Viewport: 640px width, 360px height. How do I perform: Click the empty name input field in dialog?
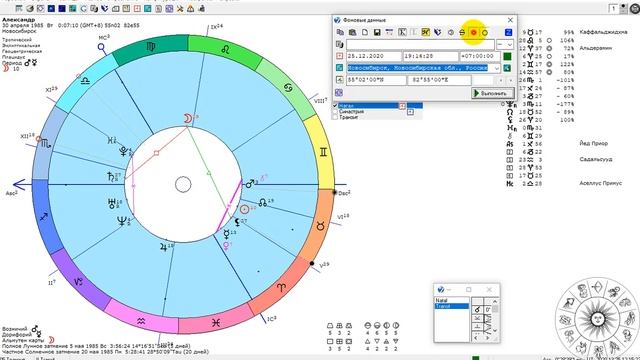pyautogui.click(x=420, y=44)
